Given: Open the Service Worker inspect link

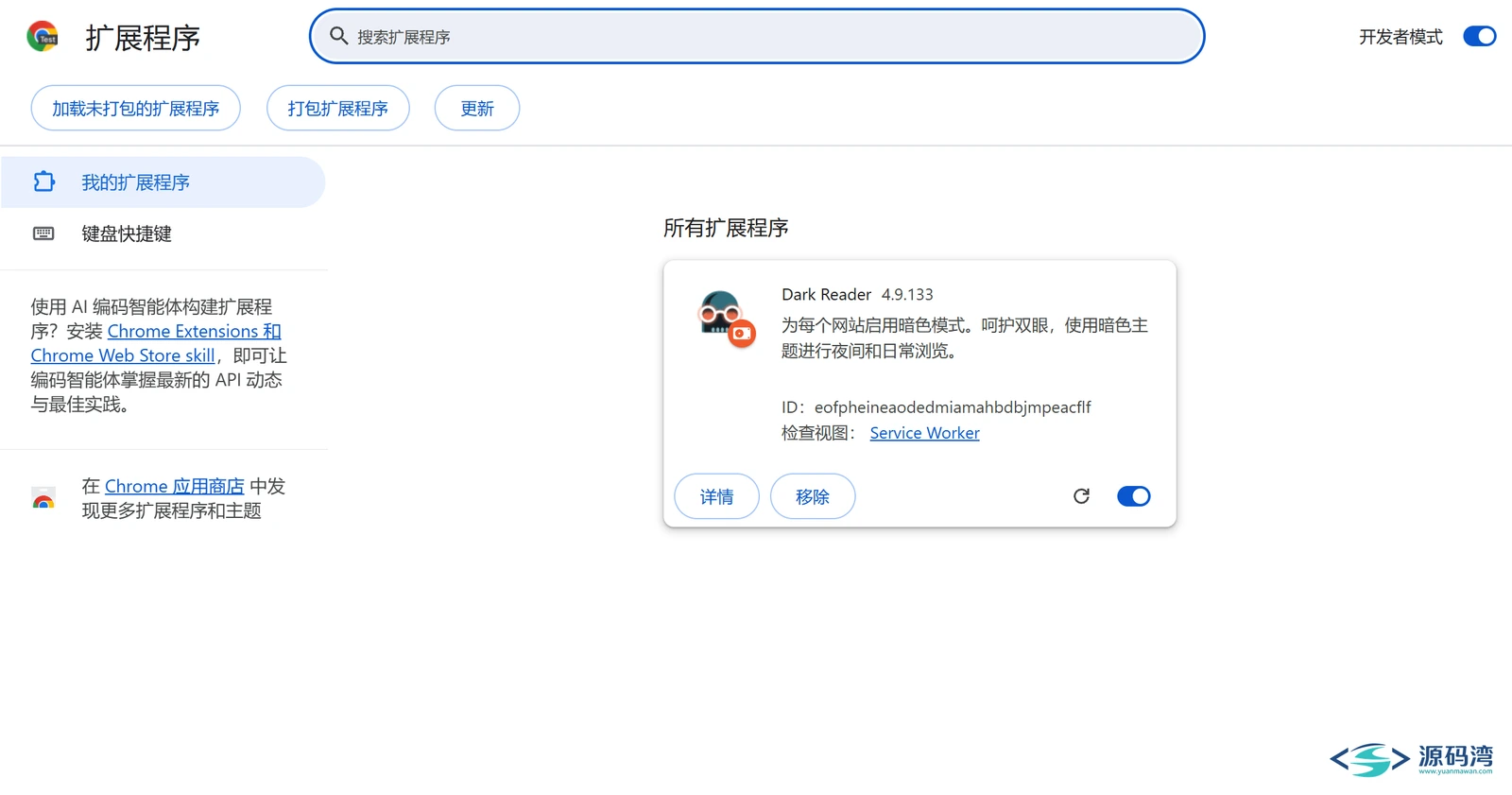Looking at the screenshot, I should [924, 433].
